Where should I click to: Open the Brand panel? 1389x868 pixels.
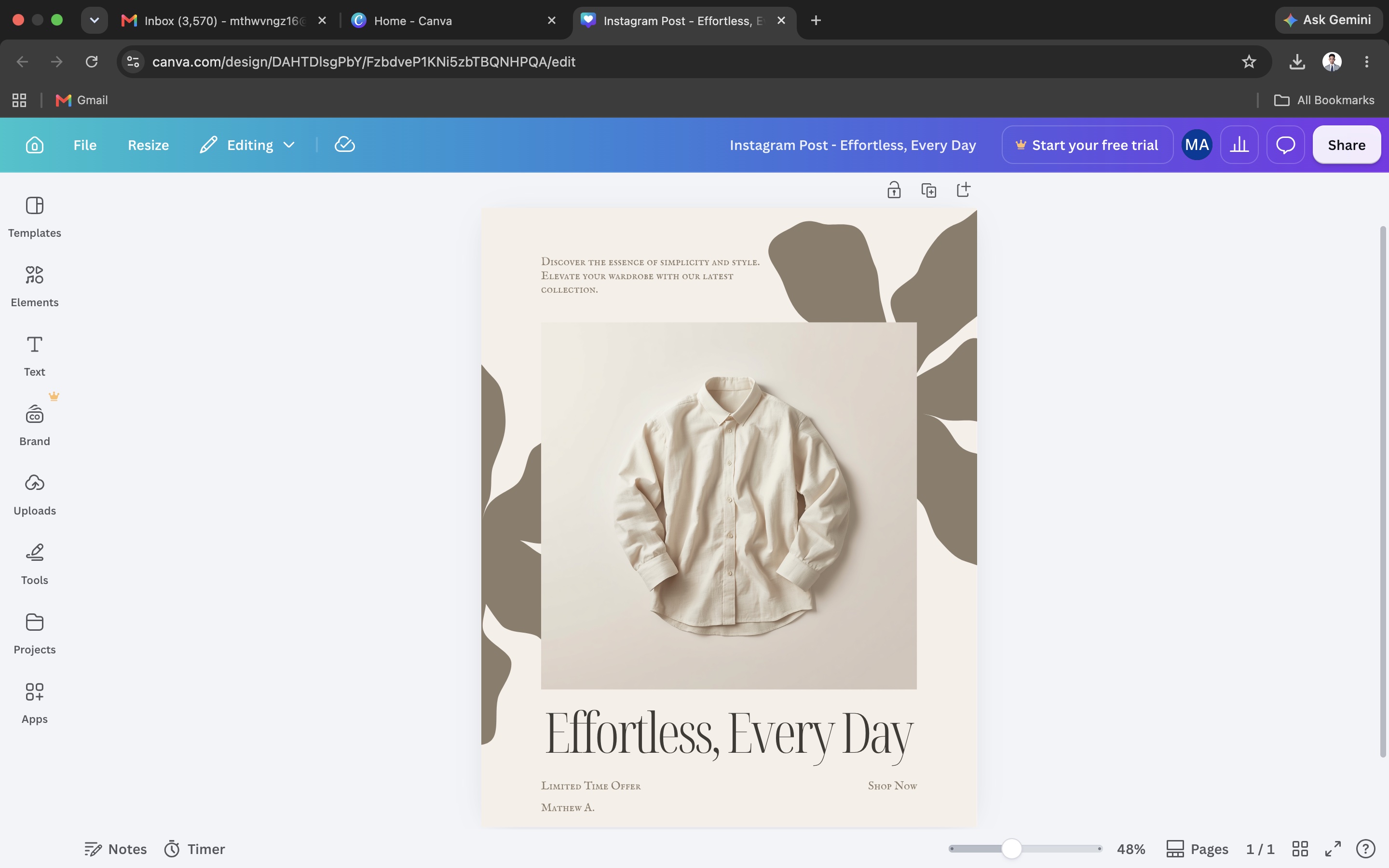click(34, 425)
